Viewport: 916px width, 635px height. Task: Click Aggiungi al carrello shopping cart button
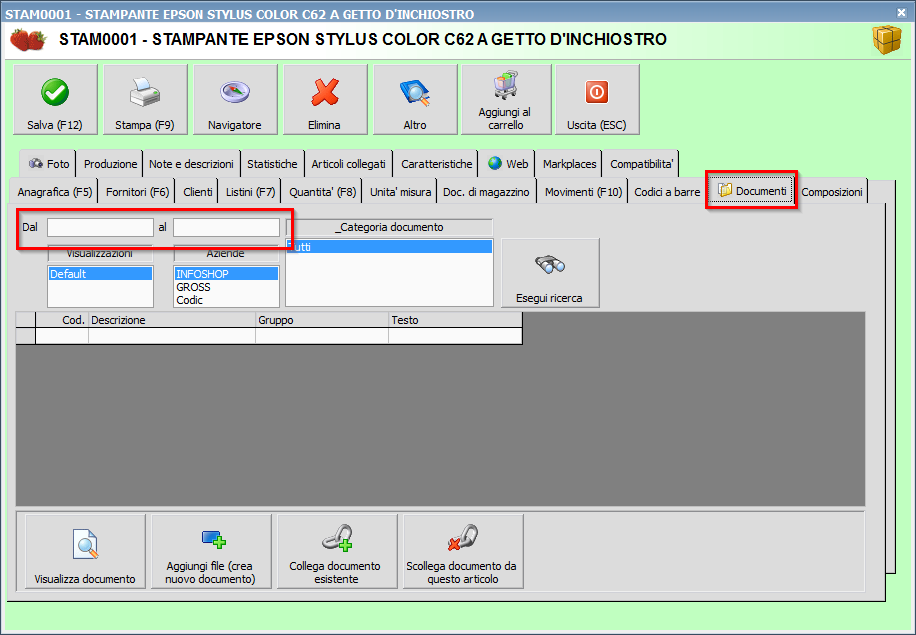pyautogui.click(x=506, y=100)
